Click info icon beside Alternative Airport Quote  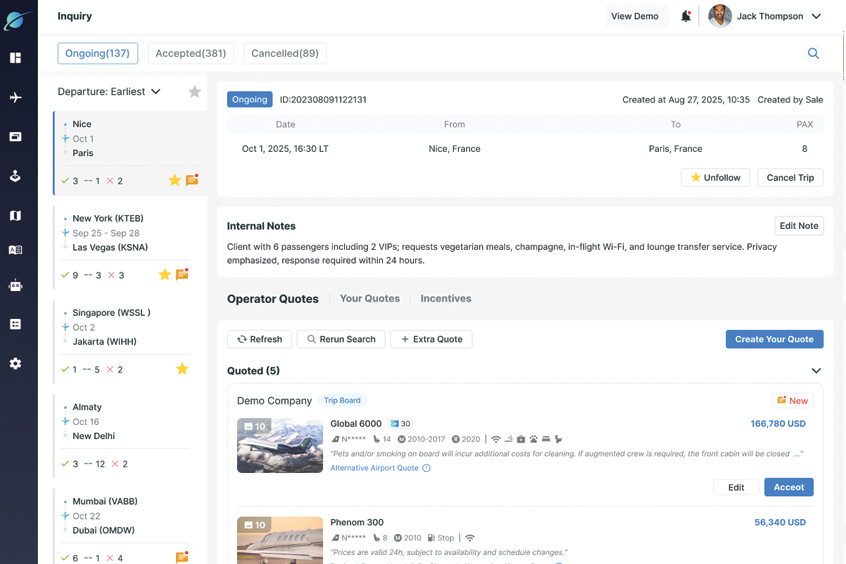(427, 468)
